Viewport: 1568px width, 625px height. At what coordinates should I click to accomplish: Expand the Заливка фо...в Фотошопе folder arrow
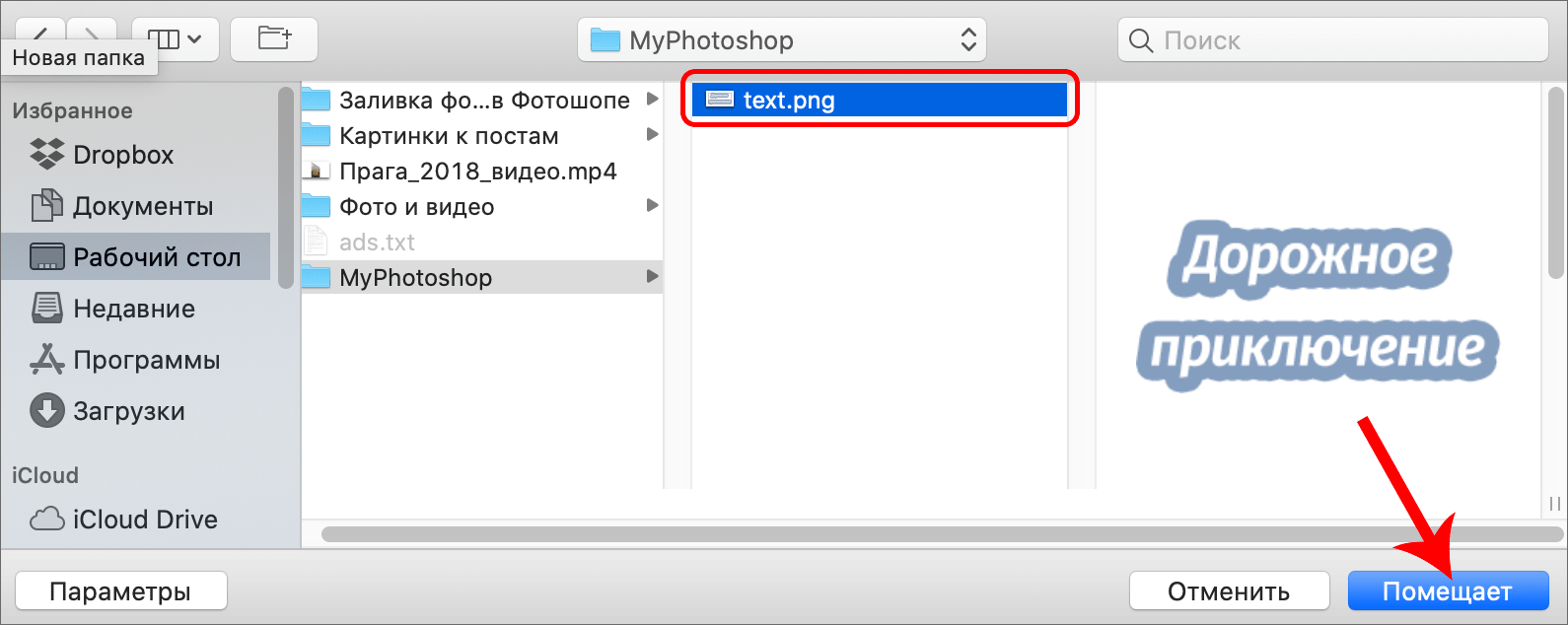[652, 100]
